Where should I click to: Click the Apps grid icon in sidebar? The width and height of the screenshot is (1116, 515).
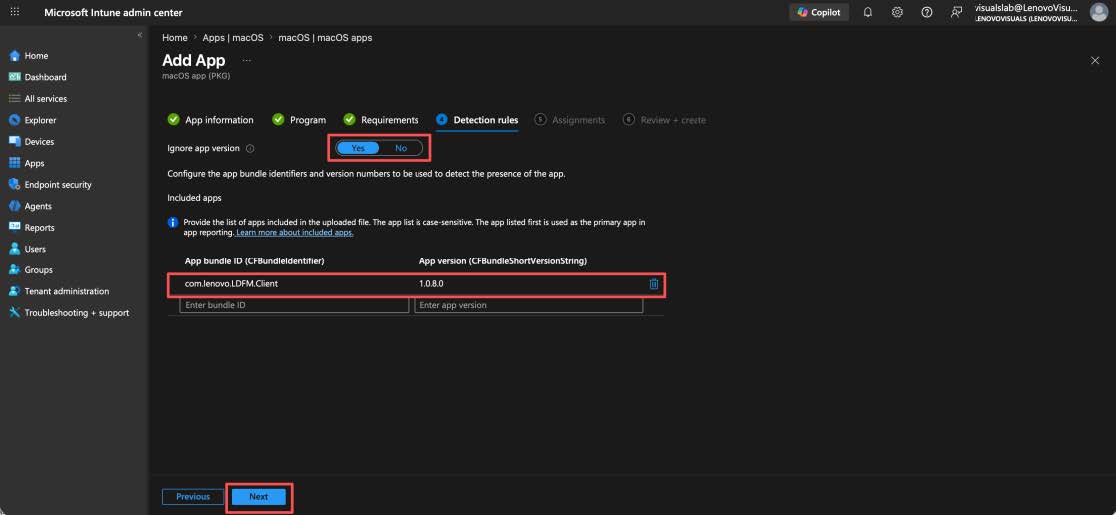click(14, 163)
